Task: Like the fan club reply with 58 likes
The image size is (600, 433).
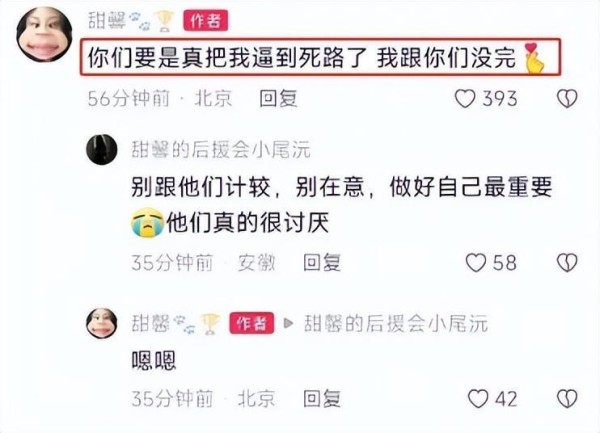Action: click(x=476, y=263)
